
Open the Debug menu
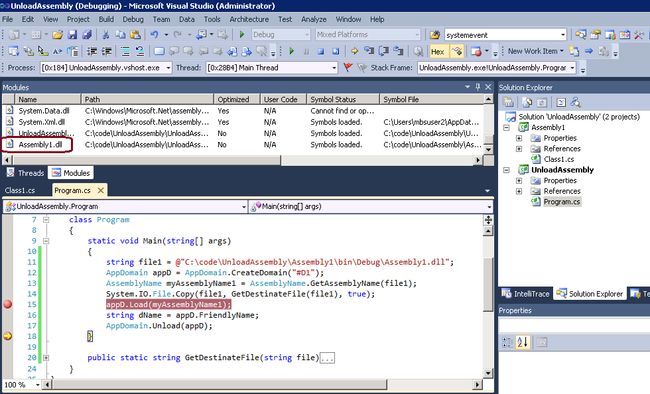pos(133,19)
